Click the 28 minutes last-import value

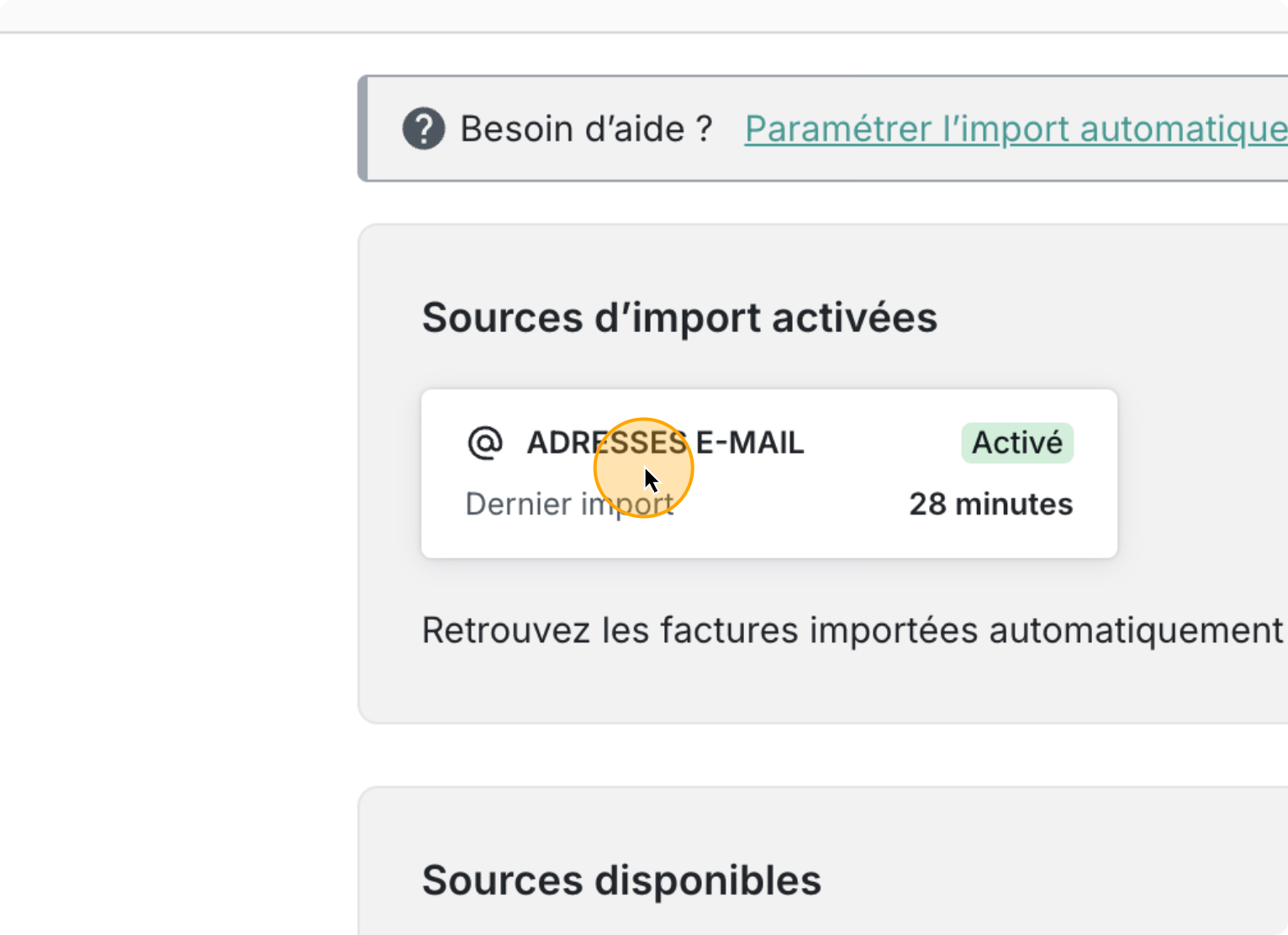pos(990,504)
